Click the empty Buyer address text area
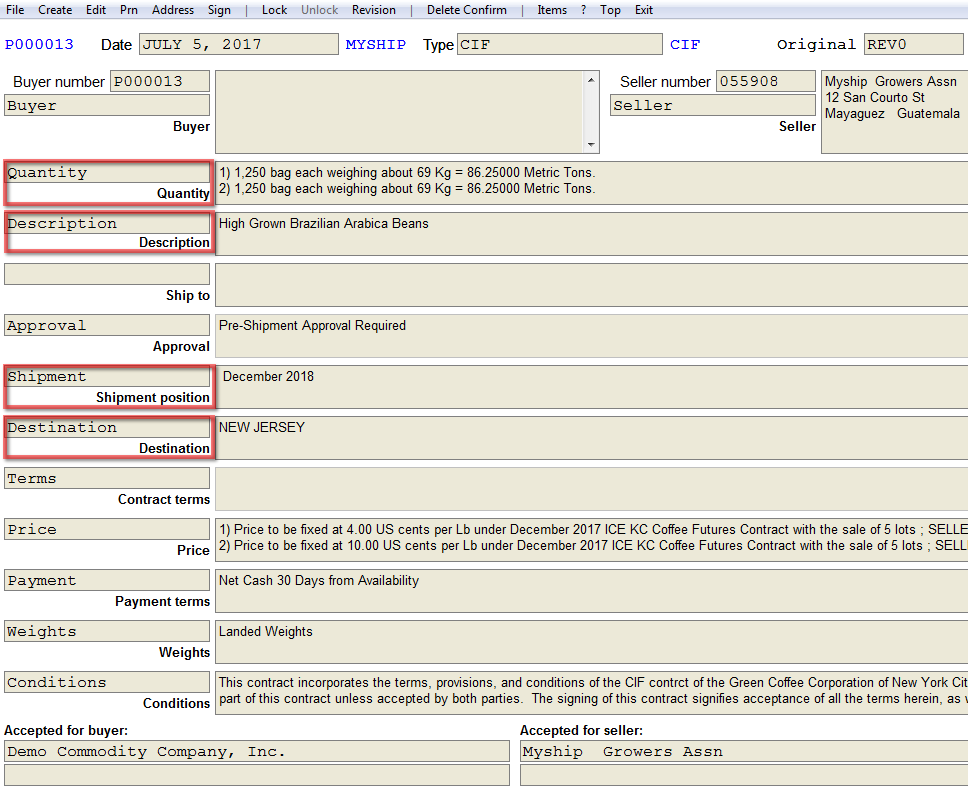 pyautogui.click(x=399, y=112)
